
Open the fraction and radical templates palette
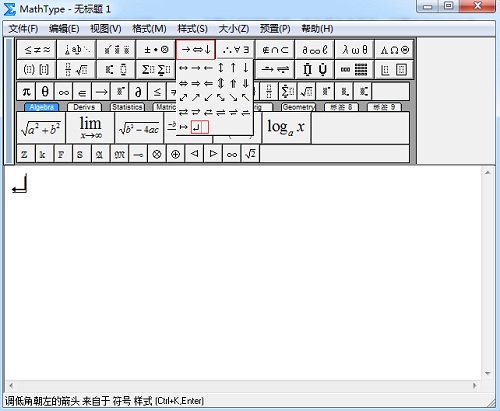pyautogui.click(x=77, y=69)
